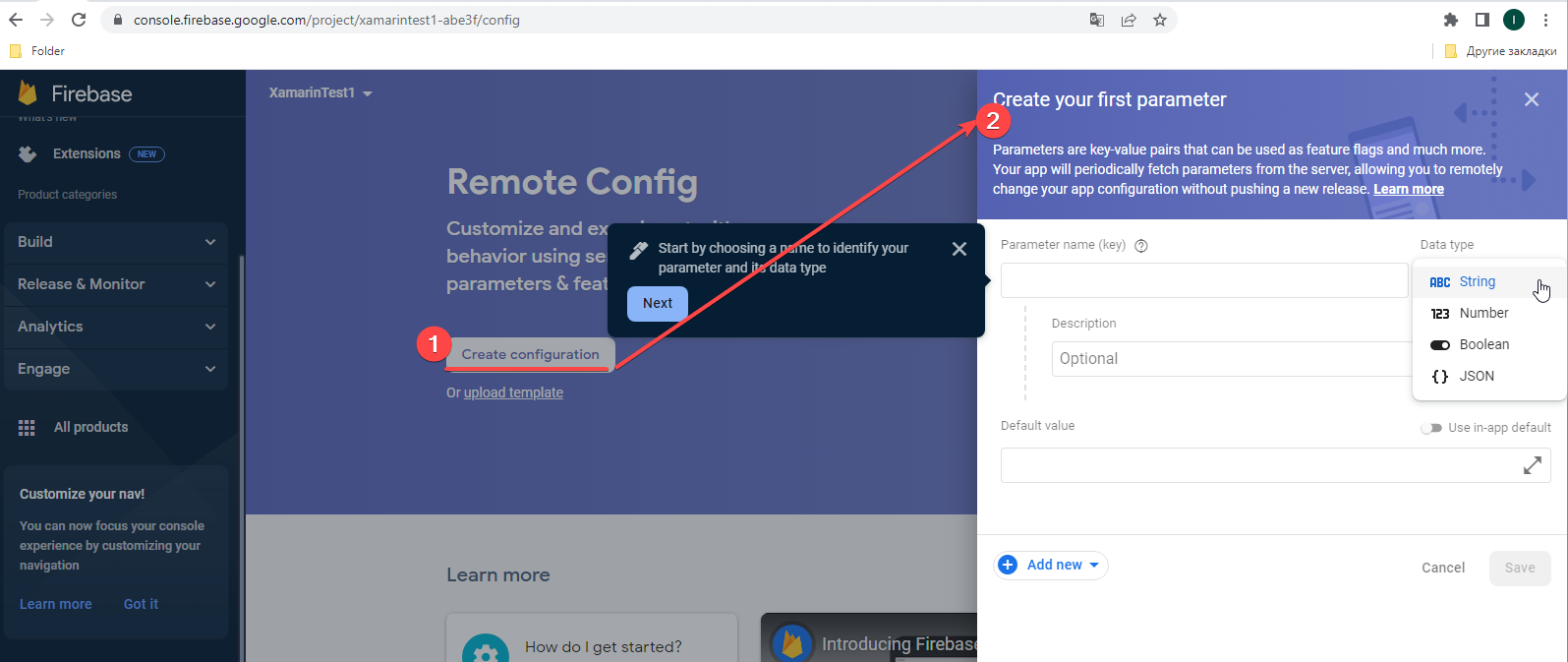Open the Chrome three-dot menu
Screen dimensions: 1568x662
(1545, 20)
